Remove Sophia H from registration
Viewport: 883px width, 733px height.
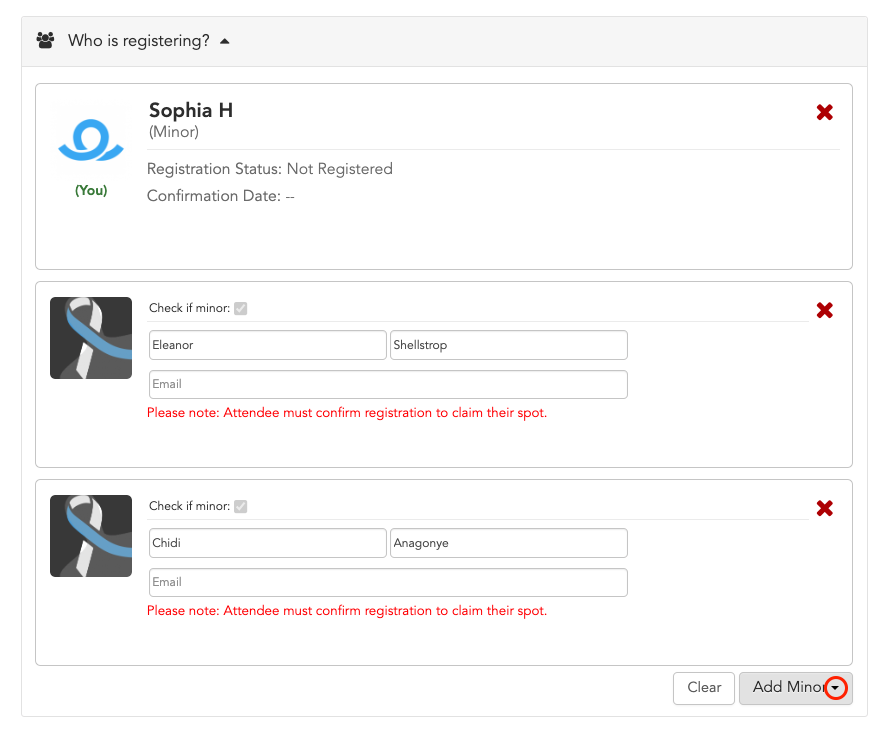824,113
